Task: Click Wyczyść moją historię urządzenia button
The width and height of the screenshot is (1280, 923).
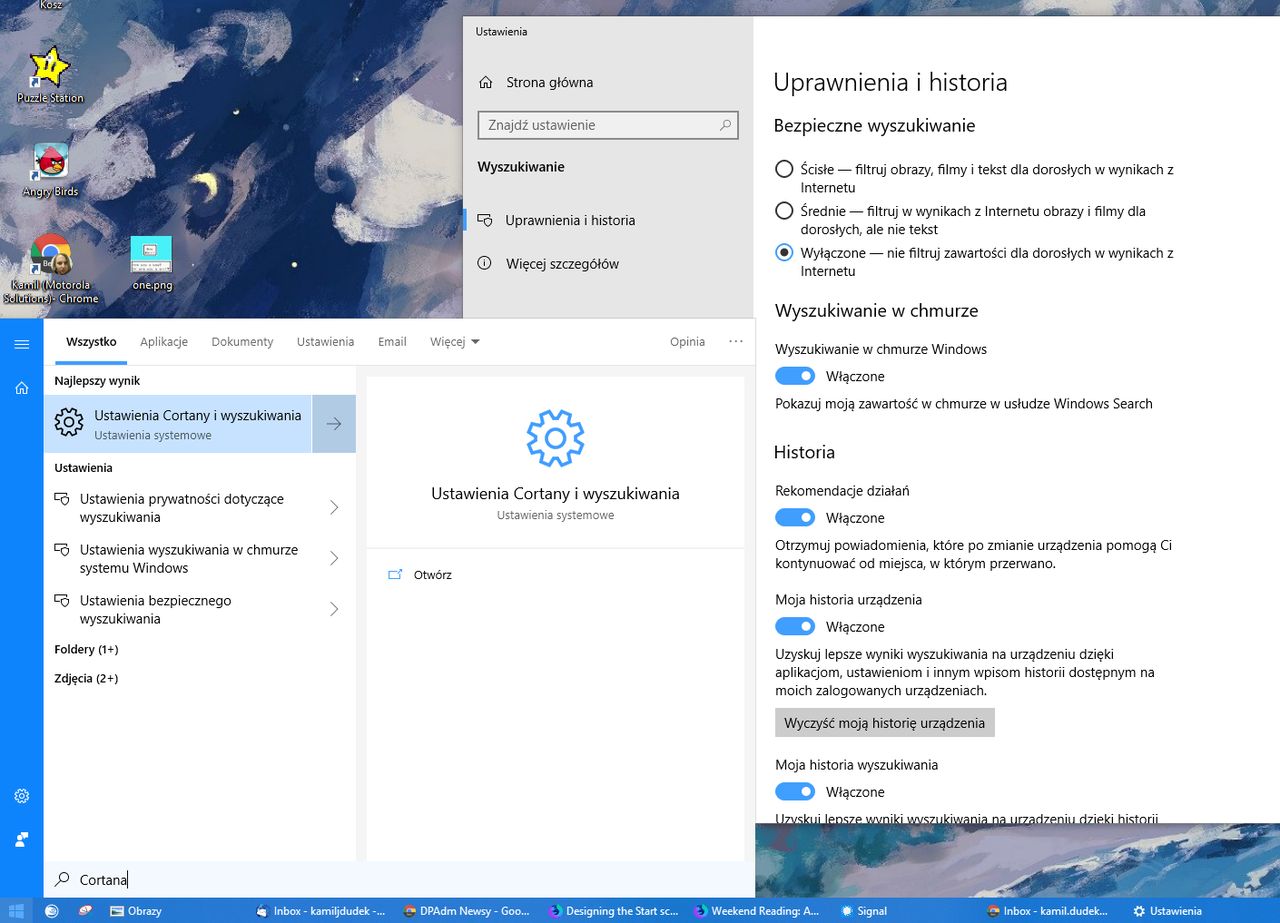Action: pyautogui.click(x=885, y=723)
